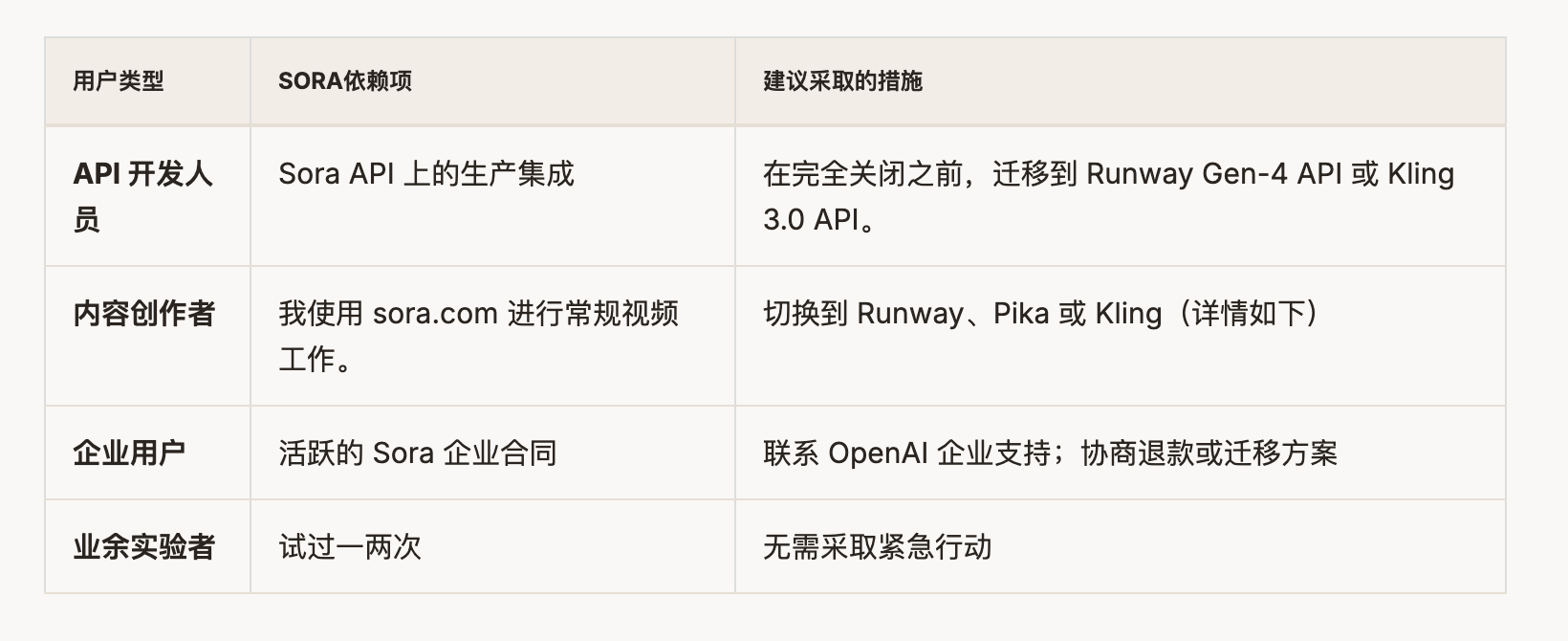Viewport: 1568px width, 641px height.
Task: Select the API 开发人员 row label
Action: [x=142, y=196]
